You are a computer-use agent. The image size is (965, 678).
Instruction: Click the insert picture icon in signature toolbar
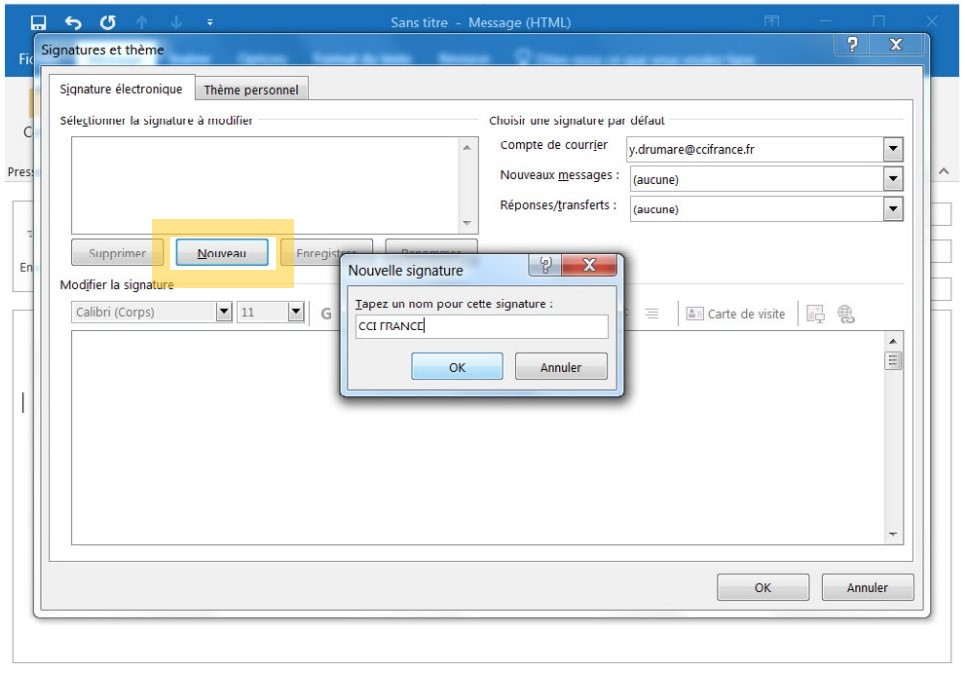815,314
